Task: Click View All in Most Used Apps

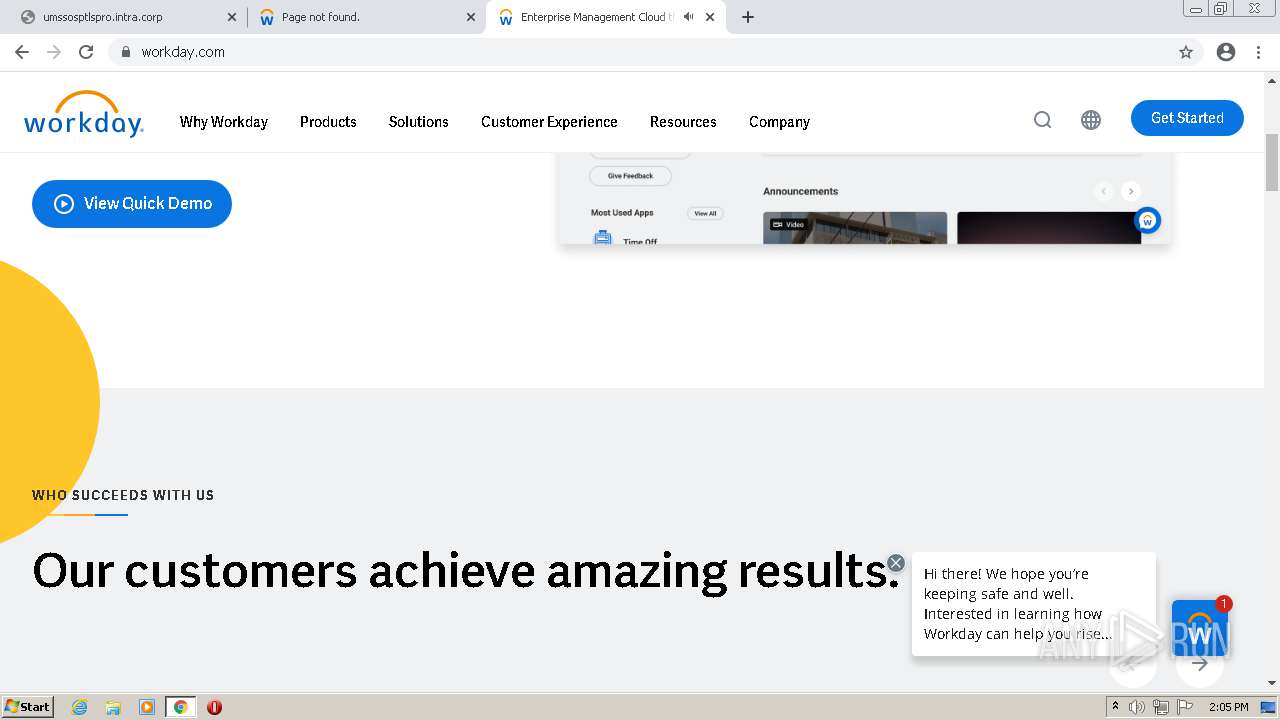Action: [705, 213]
